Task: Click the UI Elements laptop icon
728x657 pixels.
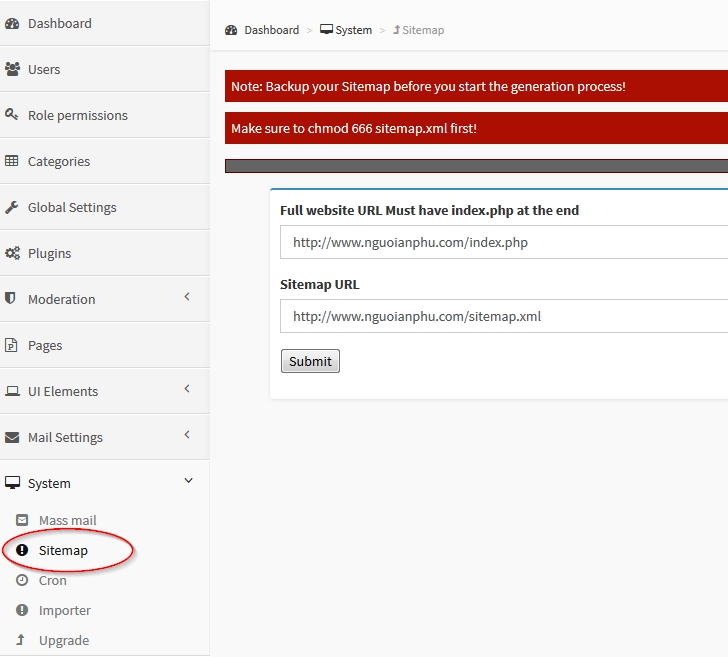Action: [12, 391]
